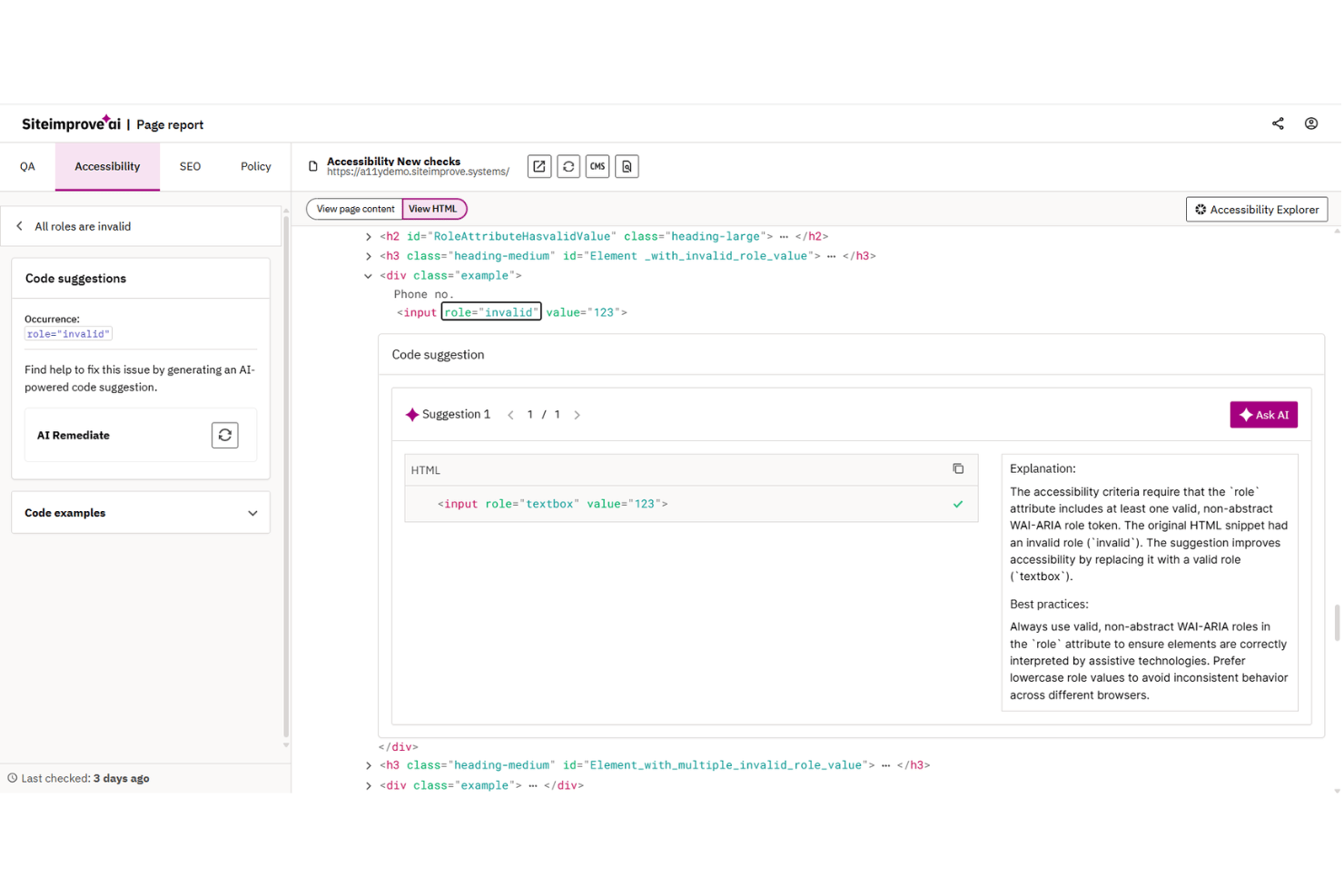Click the highlighted role="invalid" attribute in the code
Screen dimensions: 1344x896
[491, 312]
